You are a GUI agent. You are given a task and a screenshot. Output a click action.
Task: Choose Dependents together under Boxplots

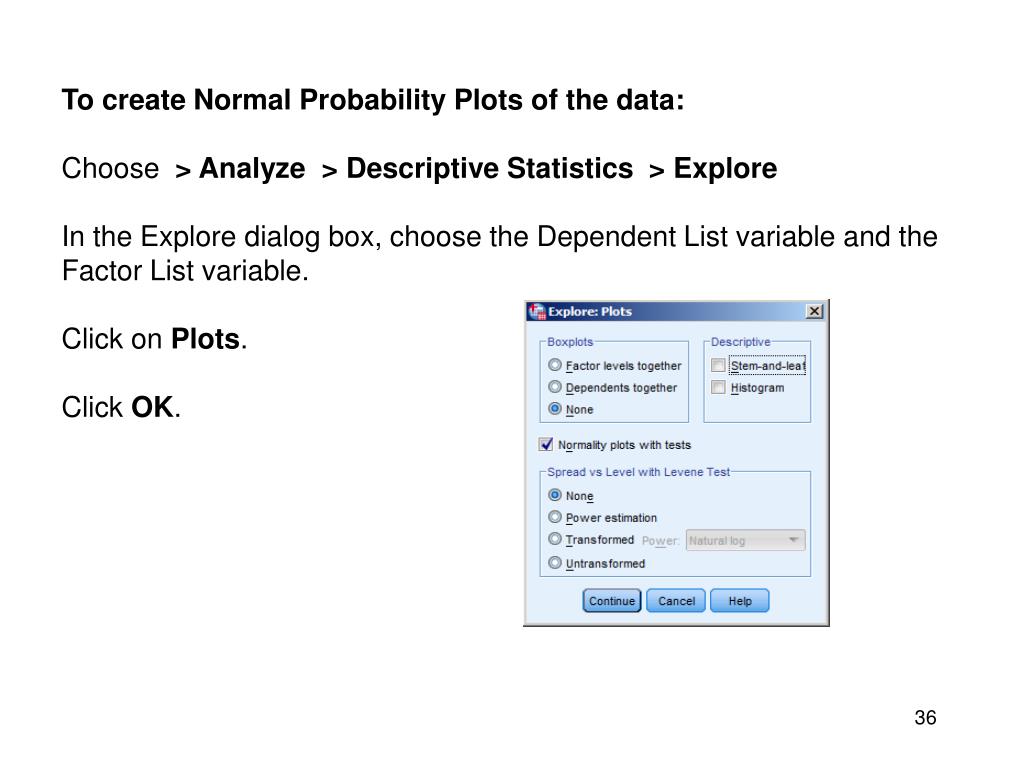pyautogui.click(x=555, y=387)
